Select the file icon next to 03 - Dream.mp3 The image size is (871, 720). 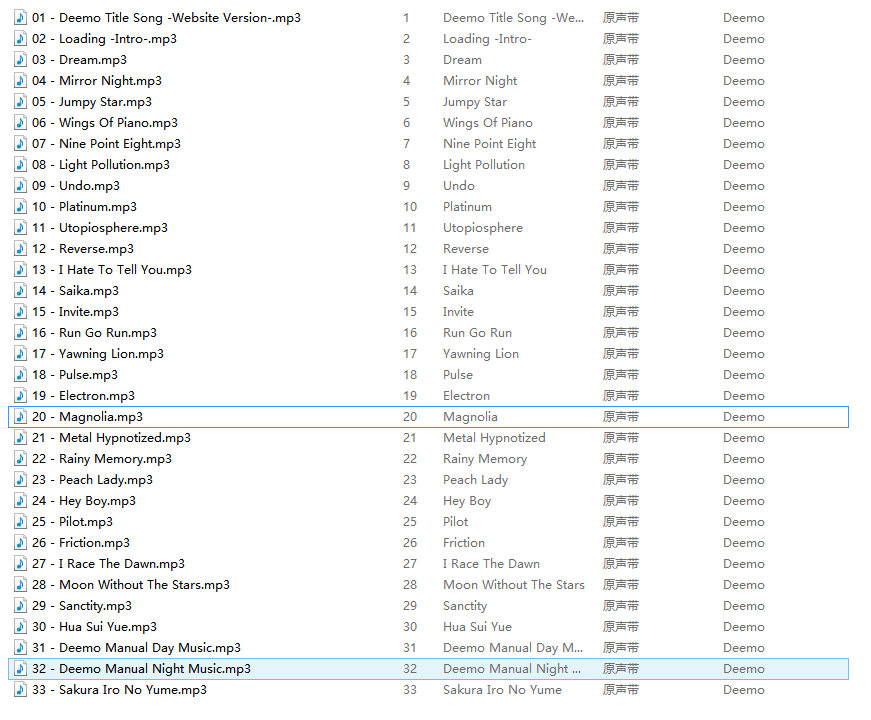coord(20,59)
